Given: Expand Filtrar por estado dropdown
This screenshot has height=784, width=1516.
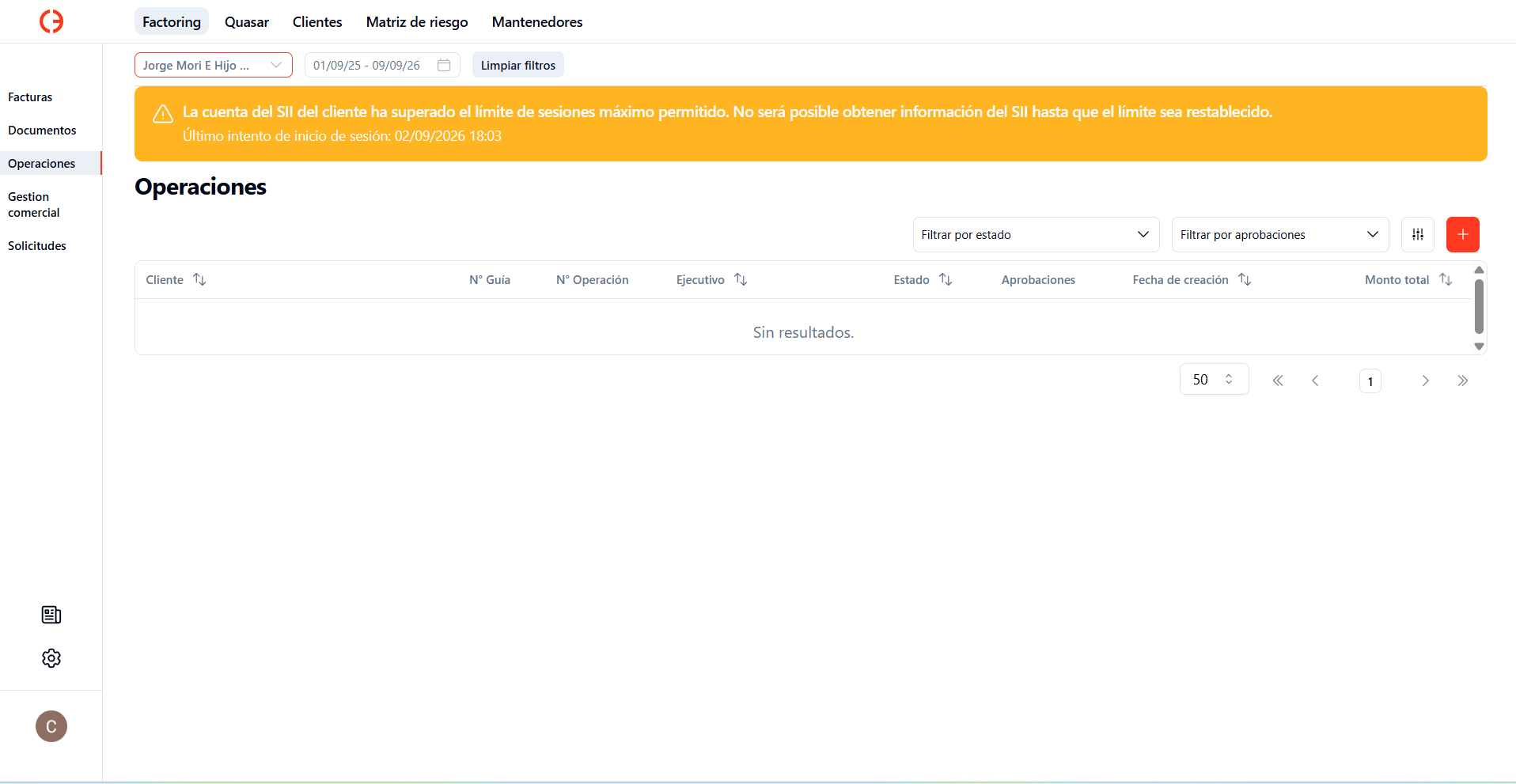Looking at the screenshot, I should [x=1036, y=234].
